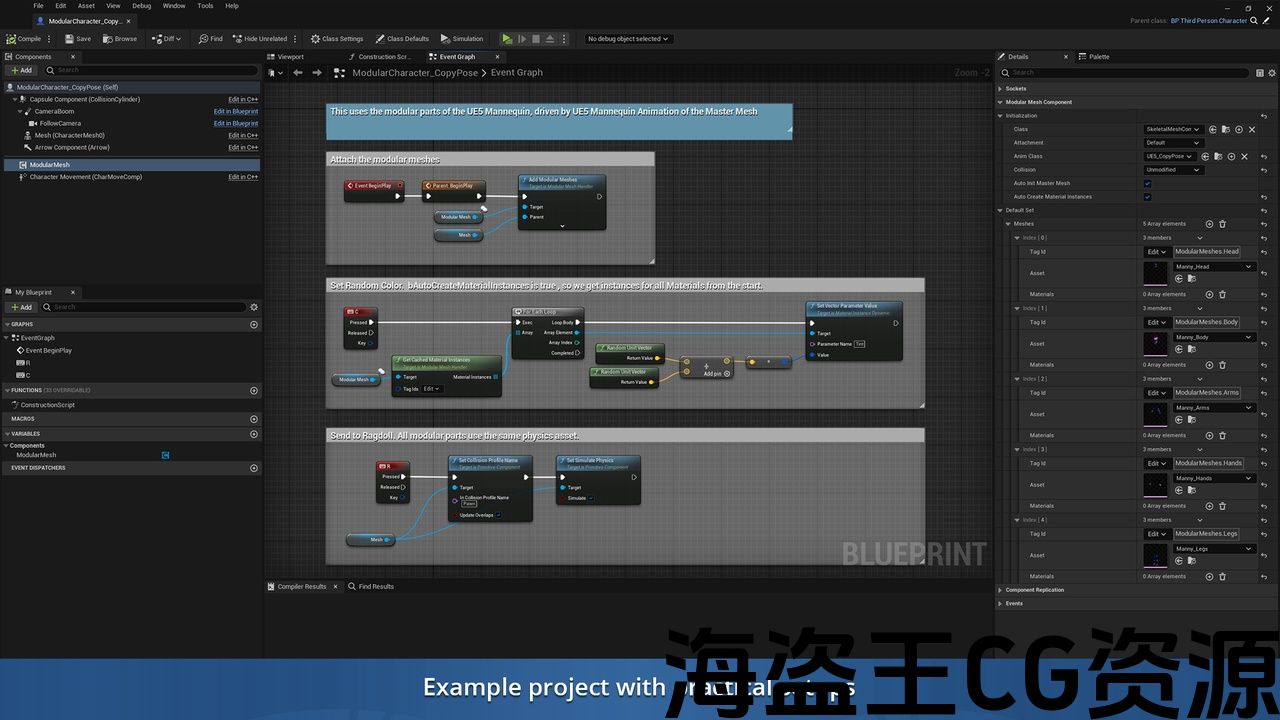
Task: Click the Compile blueprint icon
Action: pyautogui.click(x=11, y=39)
